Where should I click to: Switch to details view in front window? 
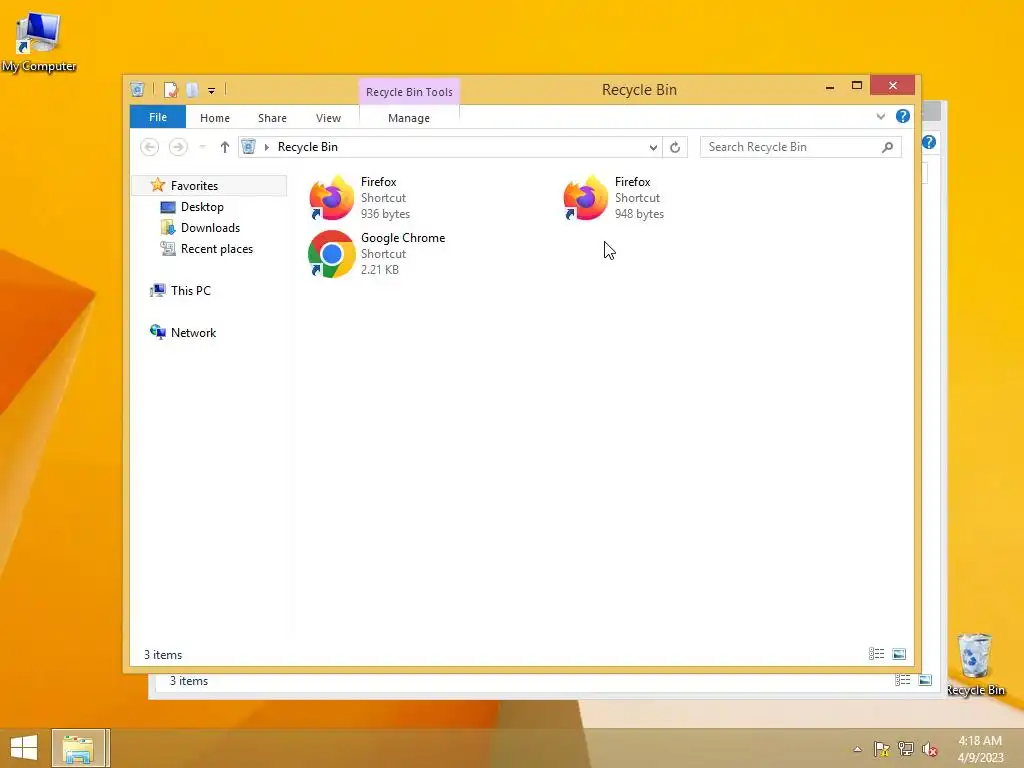click(x=876, y=654)
